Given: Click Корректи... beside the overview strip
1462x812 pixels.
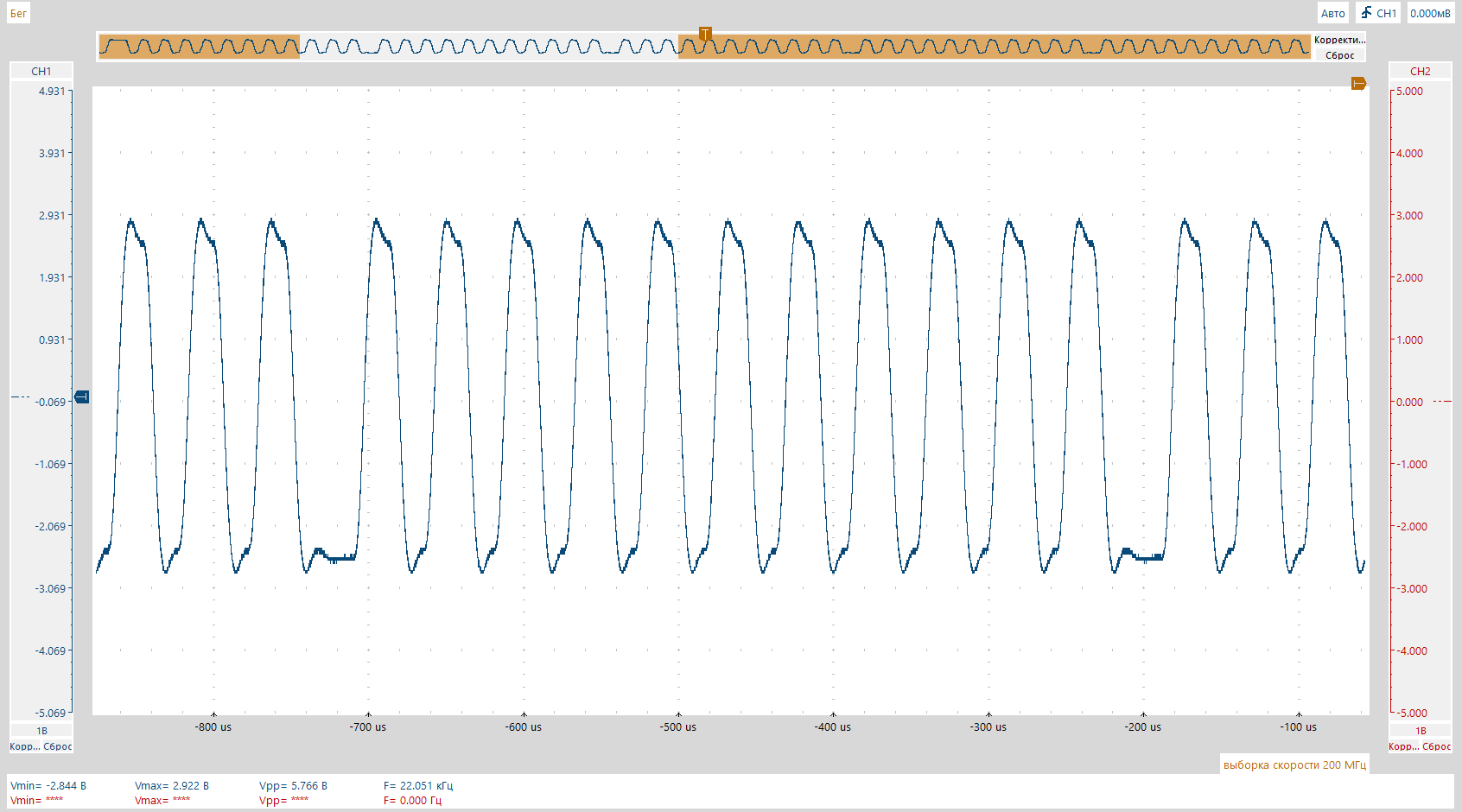Looking at the screenshot, I should tap(1339, 40).
